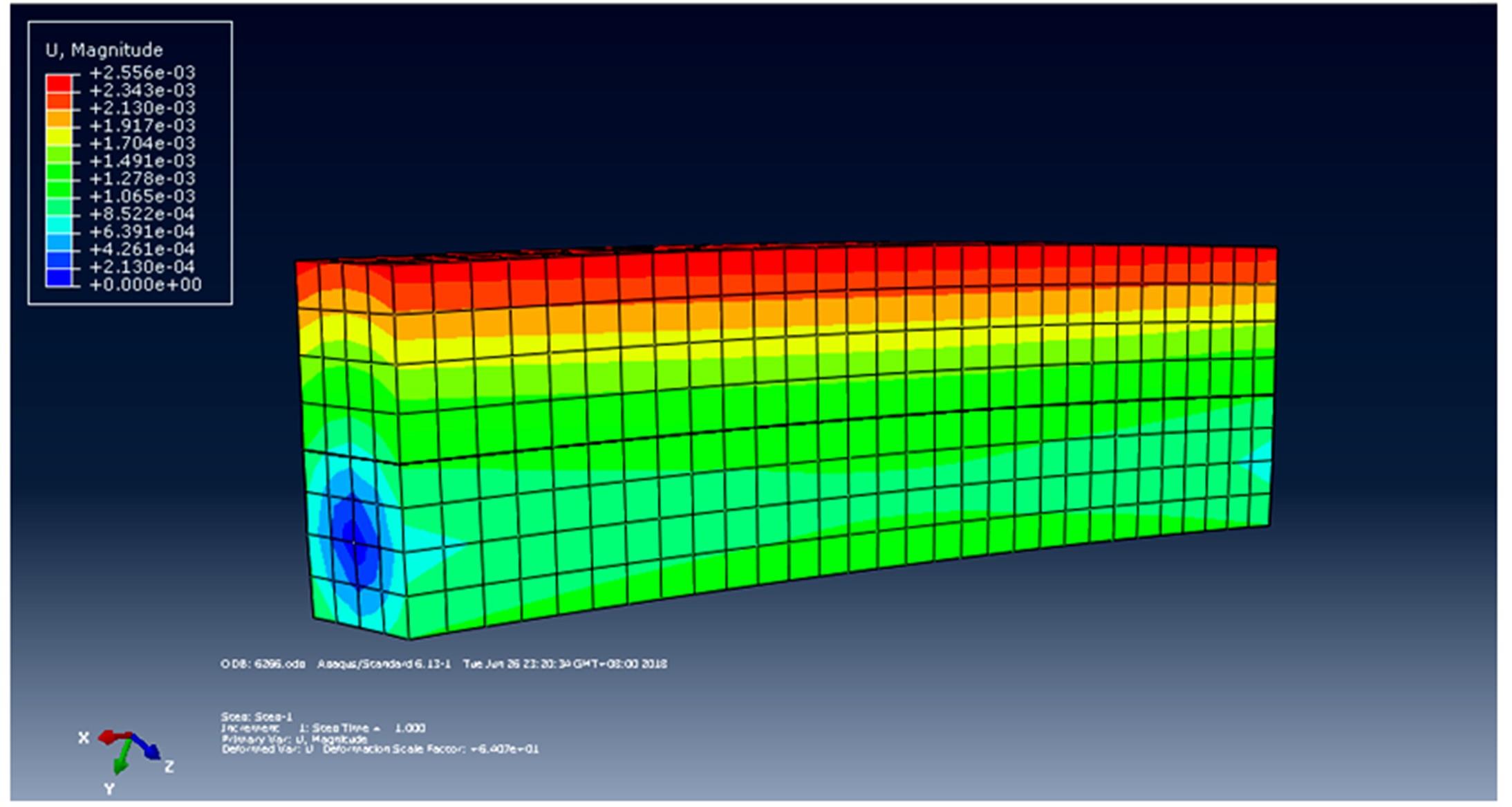The height and width of the screenshot is (807, 1512).
Task: Select the U, Magnitude legend title
Action: pos(104,50)
